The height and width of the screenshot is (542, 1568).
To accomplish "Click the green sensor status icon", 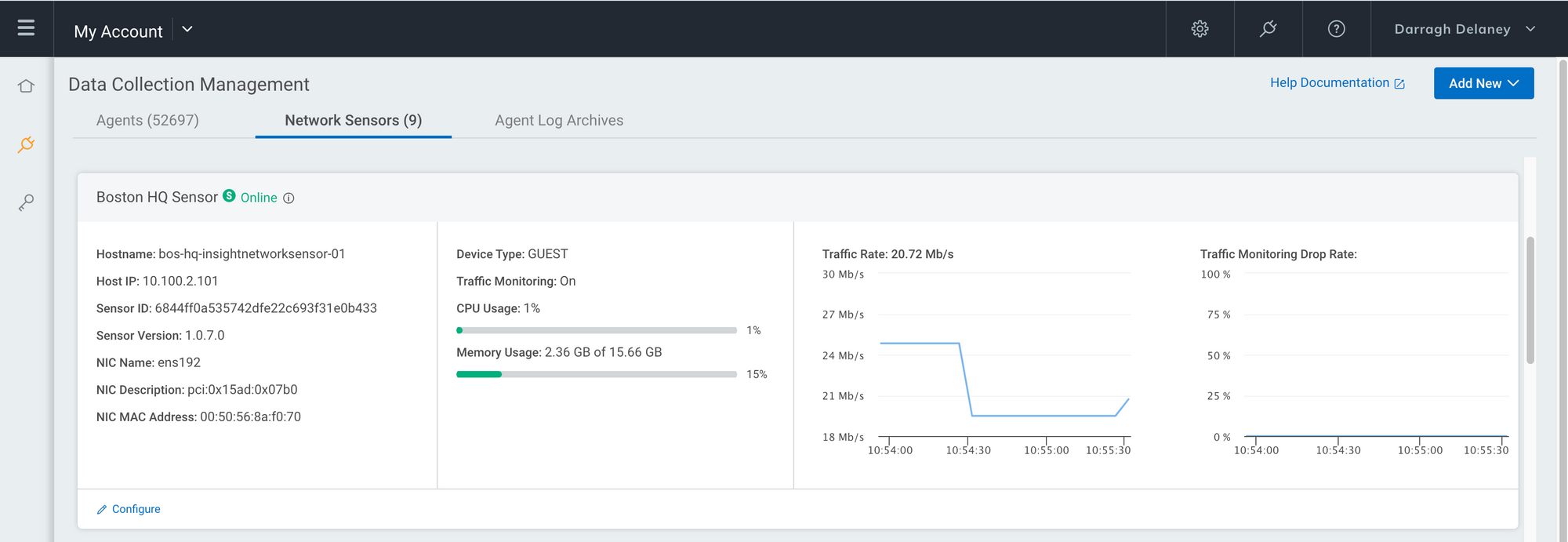I will tap(229, 195).
